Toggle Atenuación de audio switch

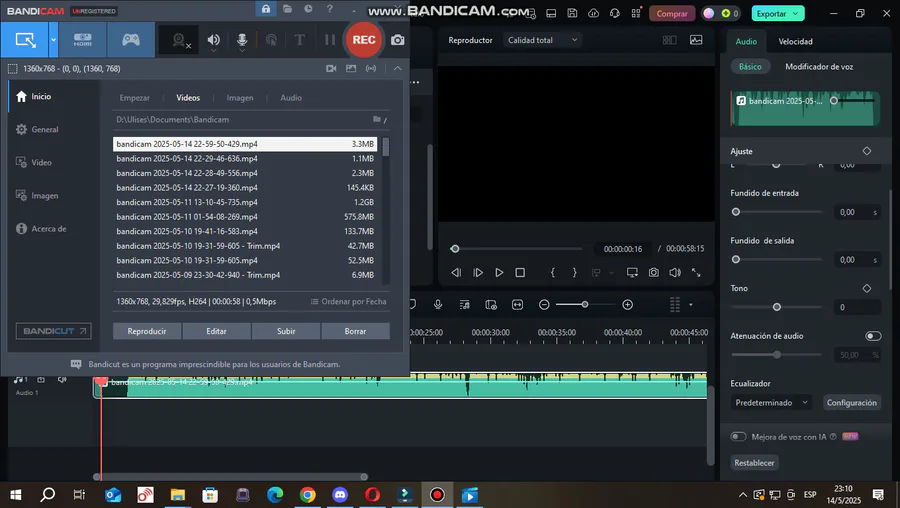873,336
